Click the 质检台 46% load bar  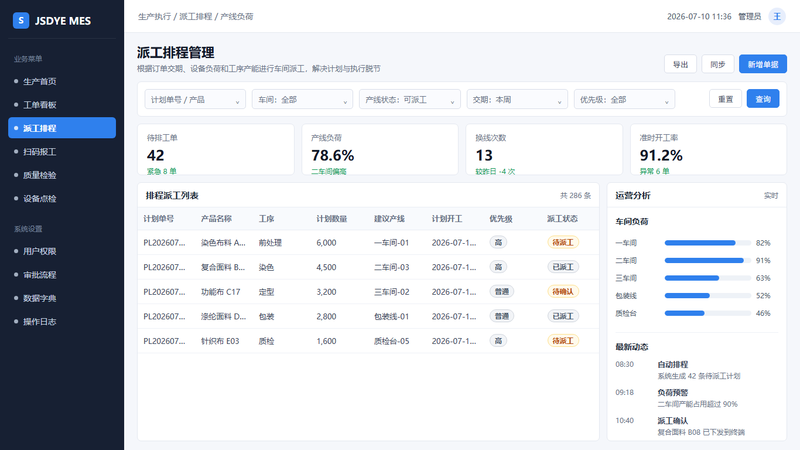coord(707,313)
